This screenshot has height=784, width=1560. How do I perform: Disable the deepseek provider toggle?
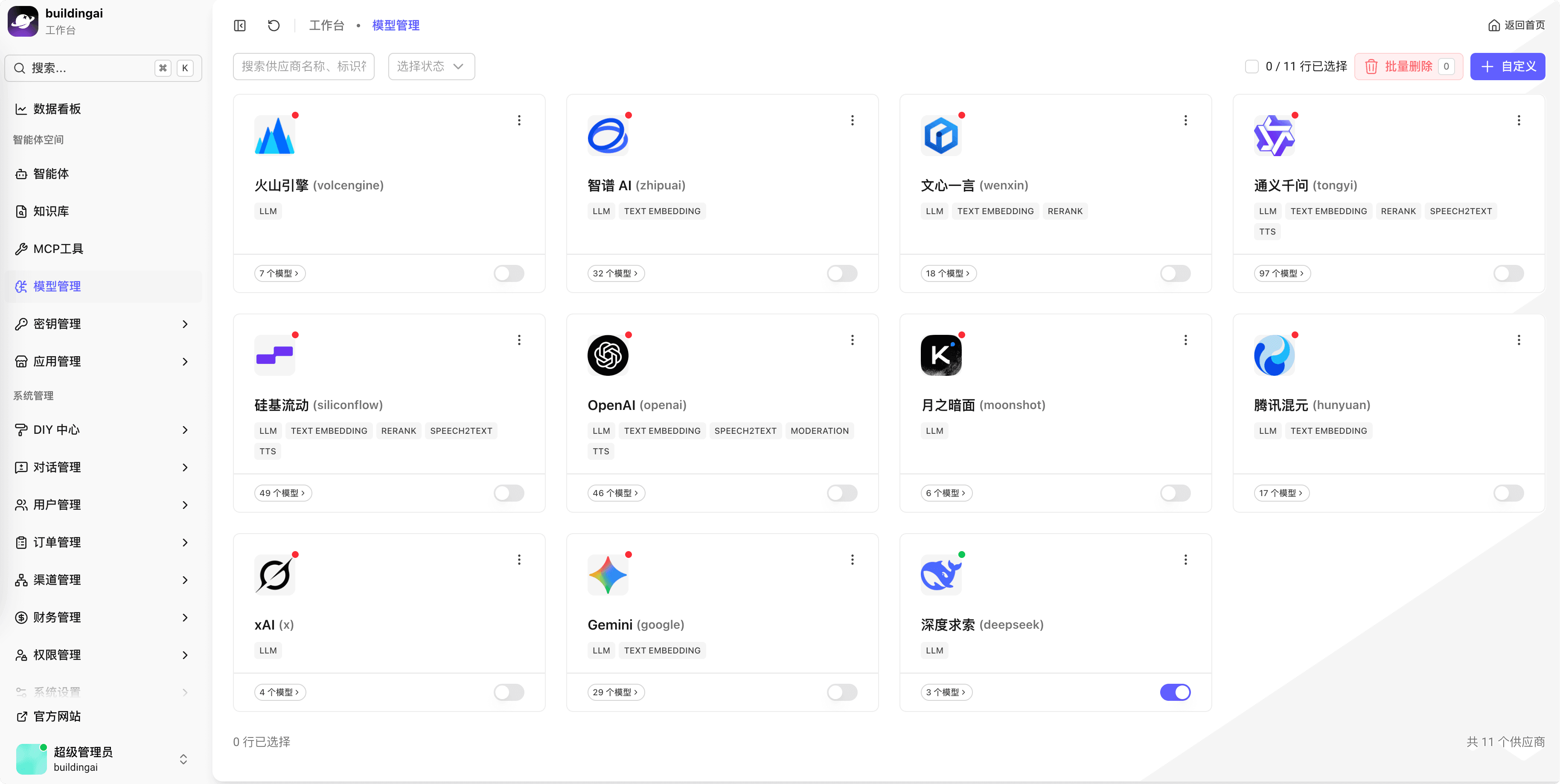coord(1175,692)
